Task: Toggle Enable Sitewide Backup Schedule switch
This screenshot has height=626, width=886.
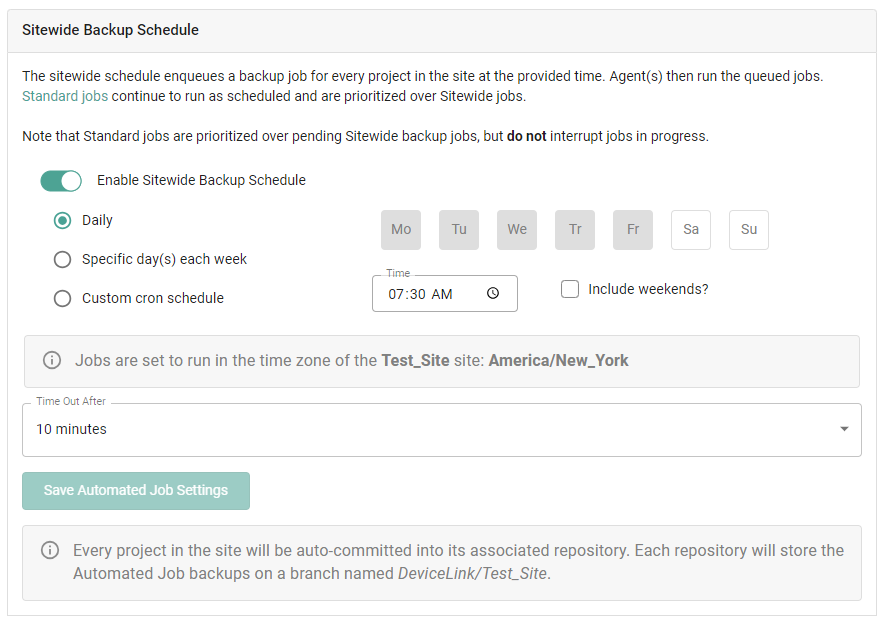Action: click(x=61, y=181)
